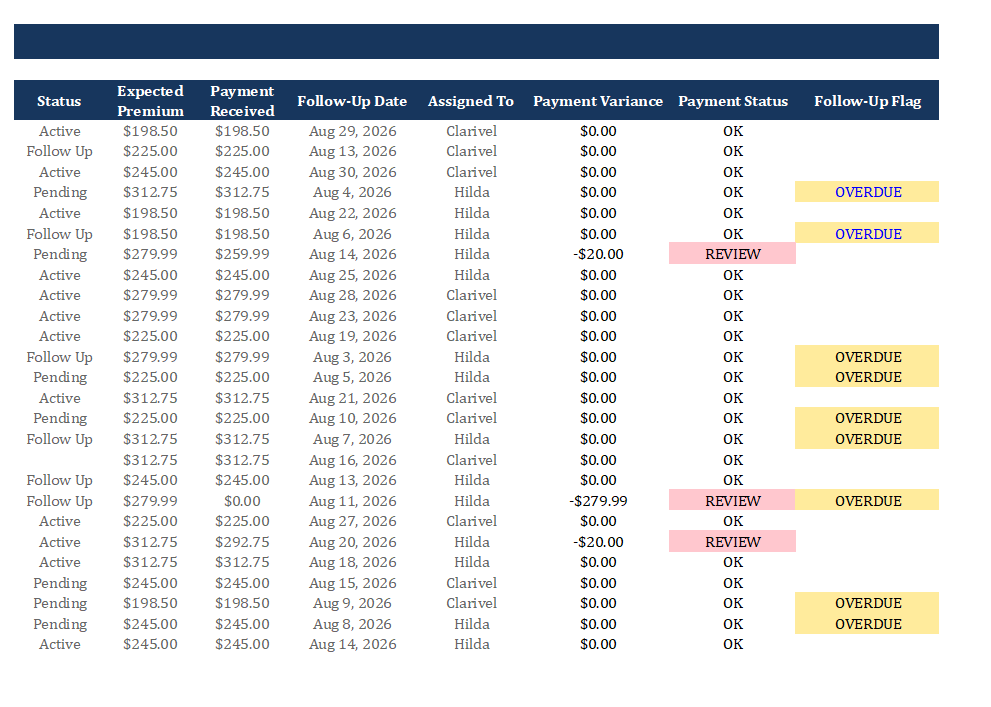Click the dark blue title banner

click(x=476, y=42)
